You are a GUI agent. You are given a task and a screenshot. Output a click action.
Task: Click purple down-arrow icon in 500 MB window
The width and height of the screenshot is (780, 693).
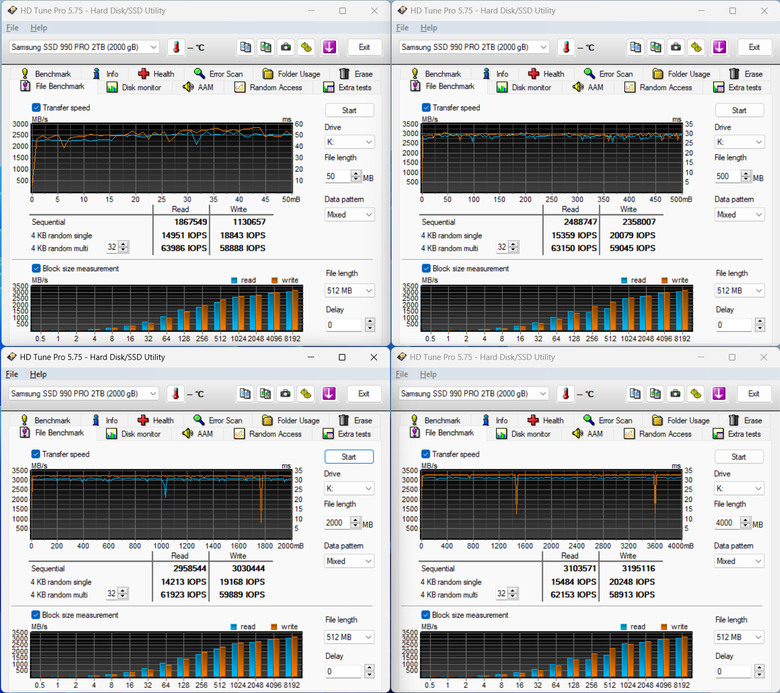point(719,47)
